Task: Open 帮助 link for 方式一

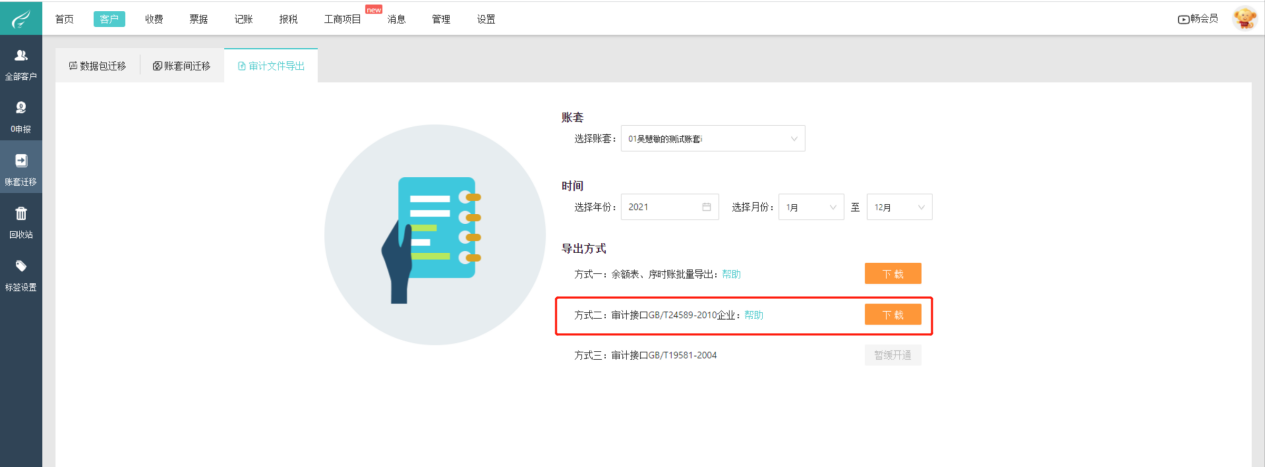Action: point(731,274)
